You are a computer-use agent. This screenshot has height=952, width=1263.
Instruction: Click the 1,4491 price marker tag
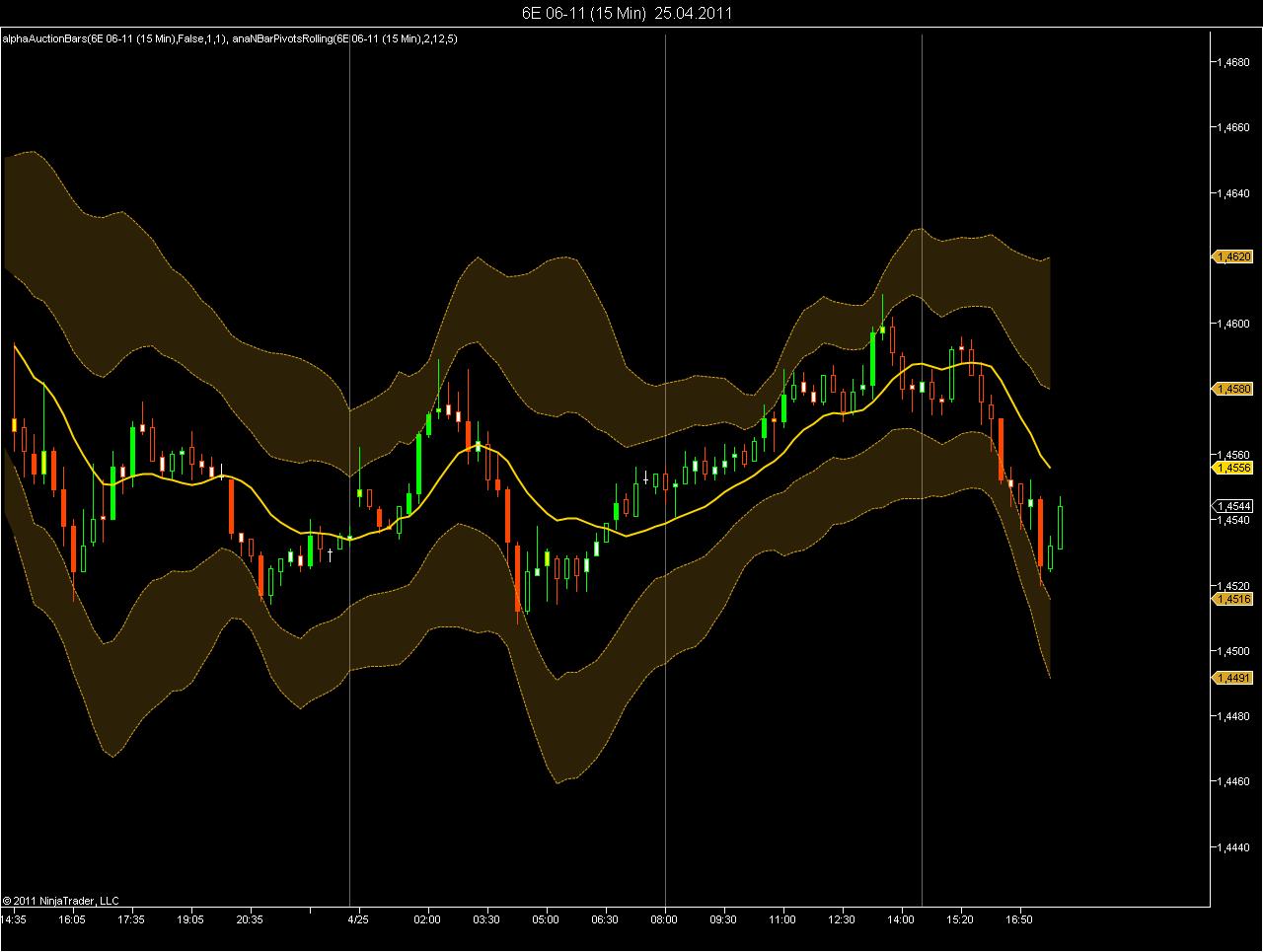point(1233,678)
